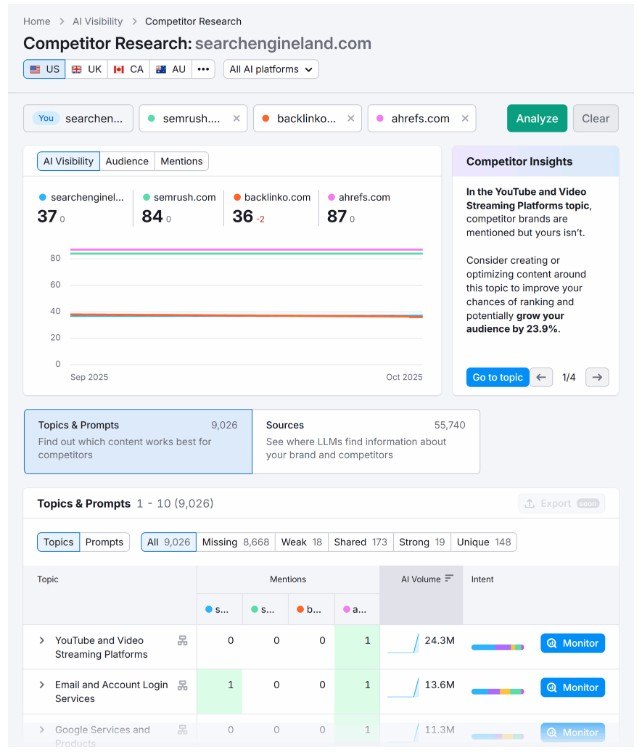Click the Go to topic button

497,377
